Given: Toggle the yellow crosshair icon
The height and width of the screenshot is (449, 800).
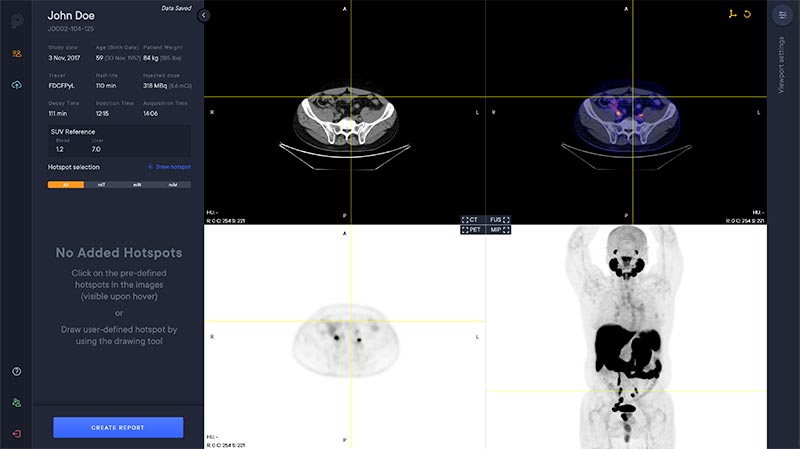Looking at the screenshot, I should click(x=733, y=14).
